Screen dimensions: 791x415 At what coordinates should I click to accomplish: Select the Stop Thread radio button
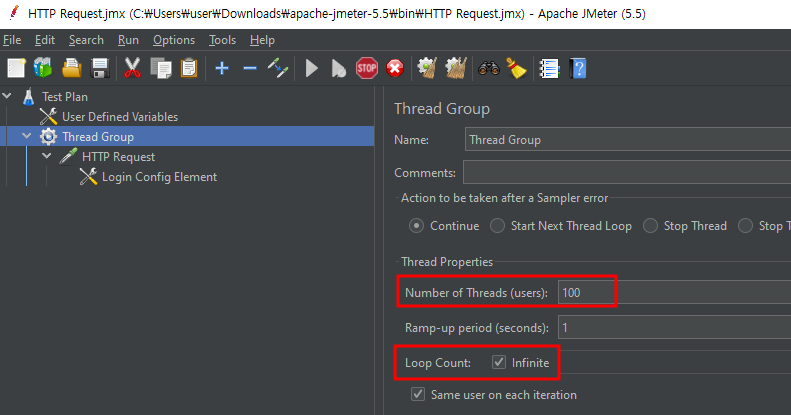tap(650, 225)
